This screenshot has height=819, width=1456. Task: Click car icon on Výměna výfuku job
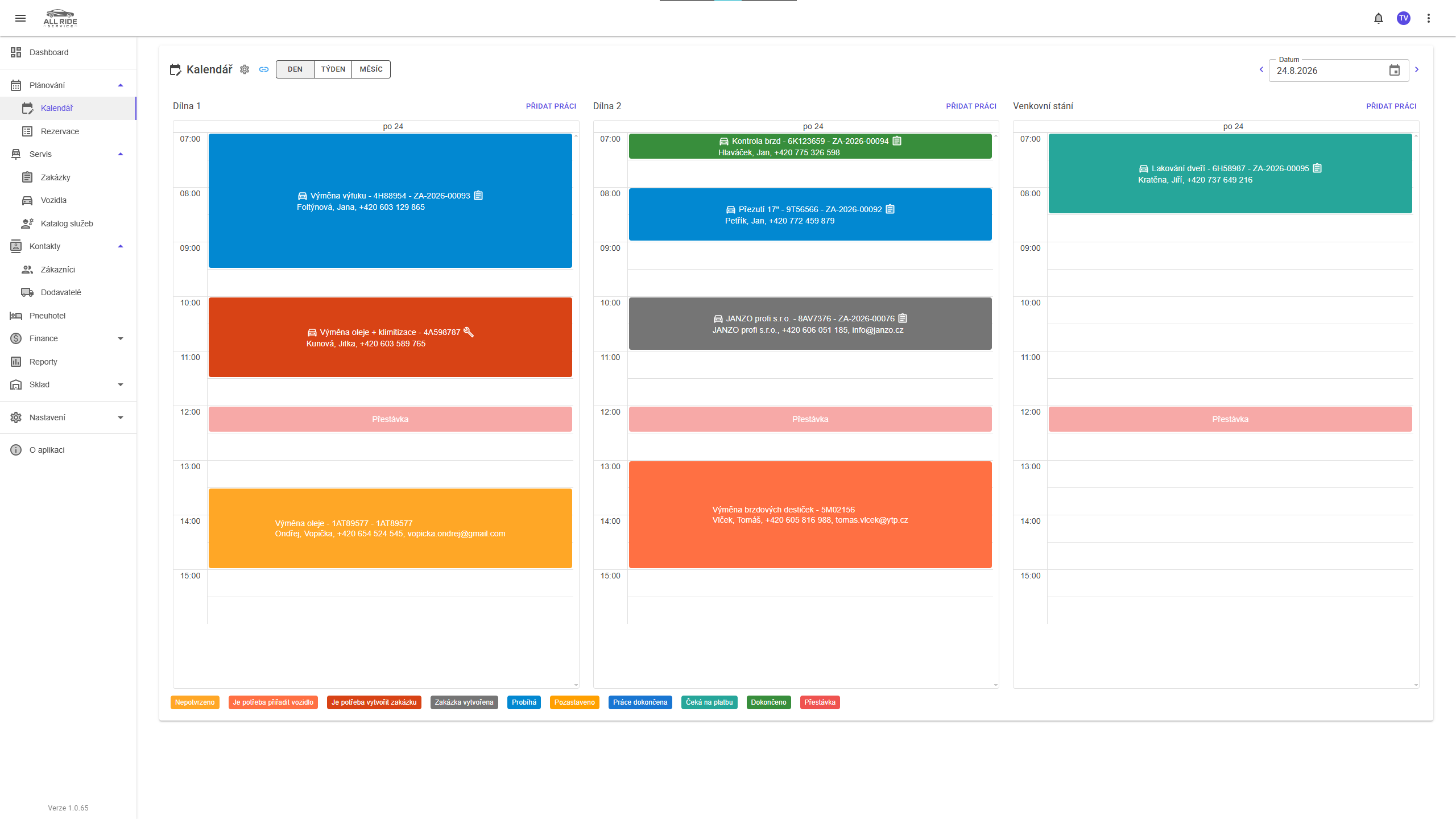coord(303,196)
